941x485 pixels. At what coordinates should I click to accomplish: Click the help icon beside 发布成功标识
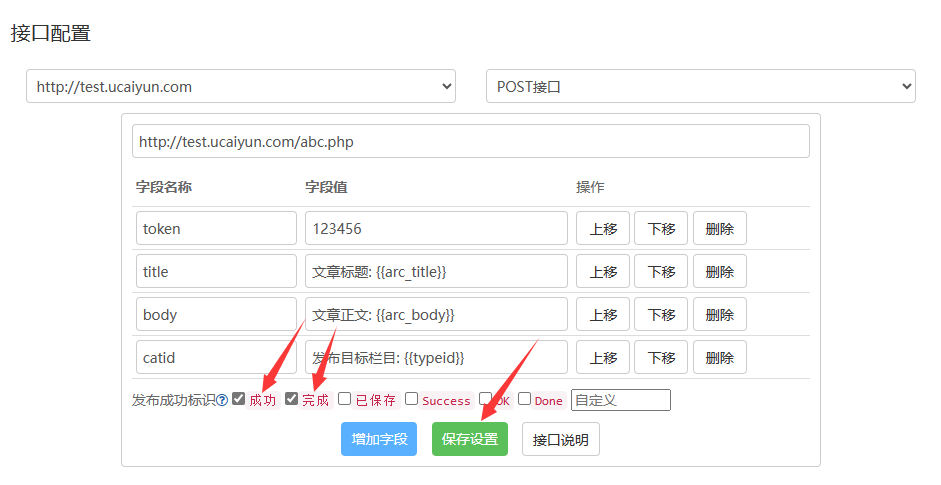(x=222, y=400)
